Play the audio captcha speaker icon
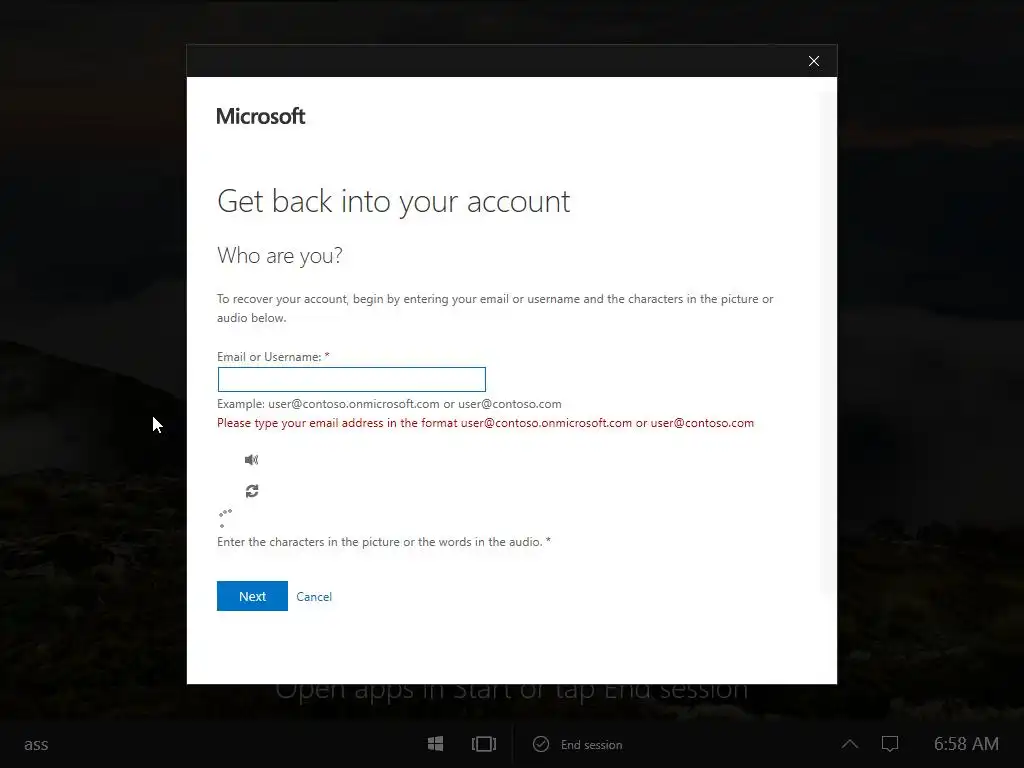Screen dimensions: 1024x768 point(251,460)
